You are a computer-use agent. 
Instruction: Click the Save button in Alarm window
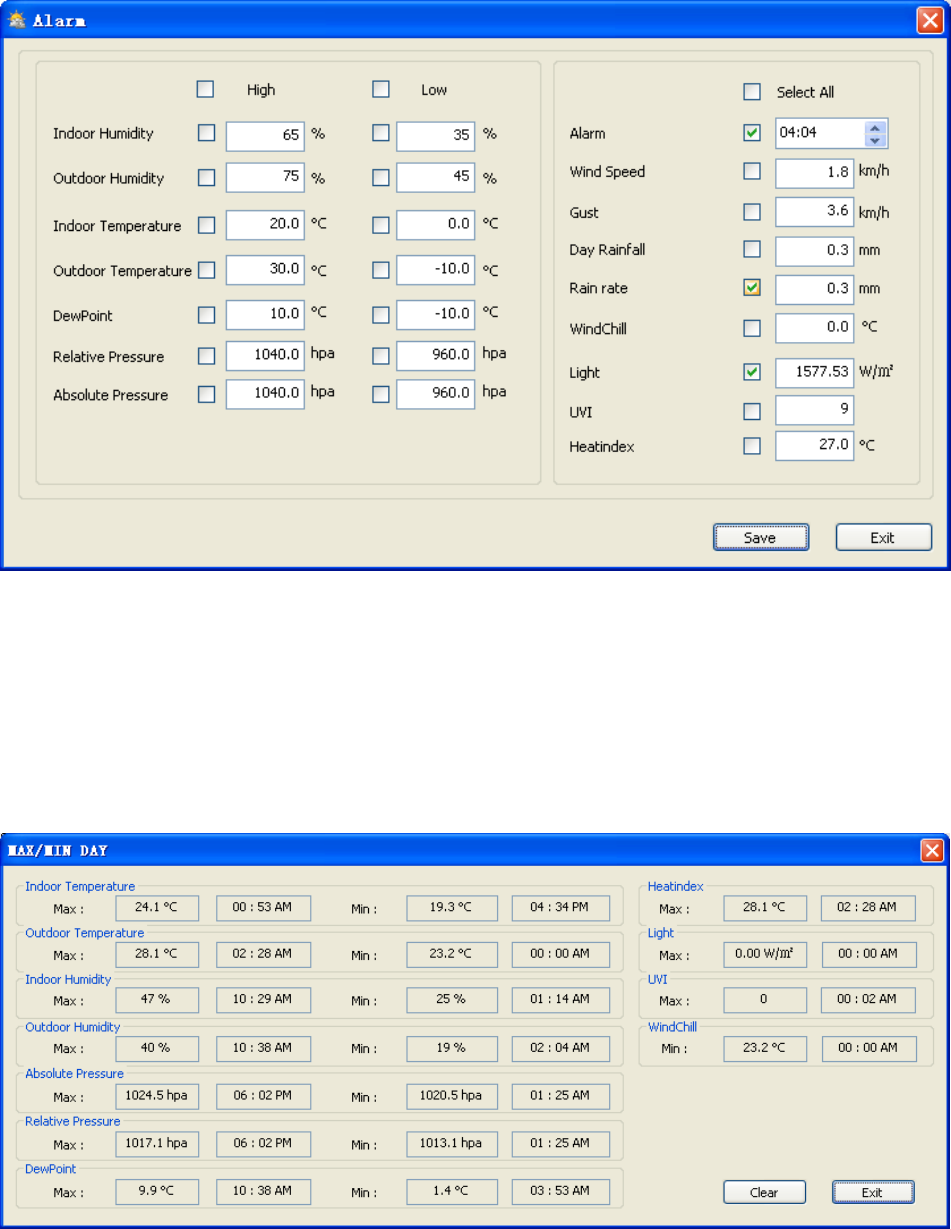(760, 537)
